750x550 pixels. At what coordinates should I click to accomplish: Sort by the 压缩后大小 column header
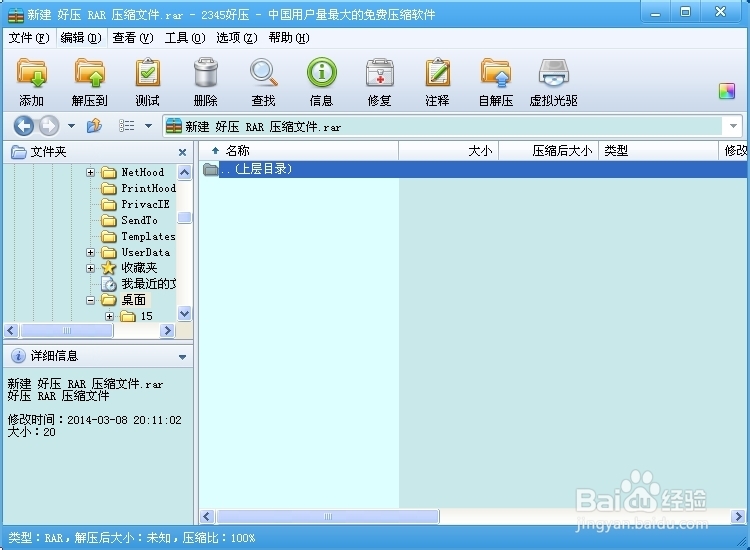point(549,151)
